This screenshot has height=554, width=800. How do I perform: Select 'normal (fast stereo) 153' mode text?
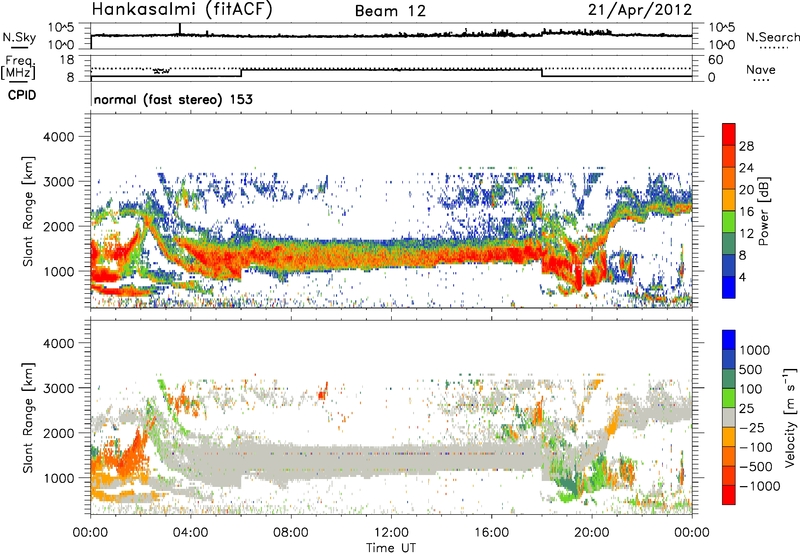(173, 99)
